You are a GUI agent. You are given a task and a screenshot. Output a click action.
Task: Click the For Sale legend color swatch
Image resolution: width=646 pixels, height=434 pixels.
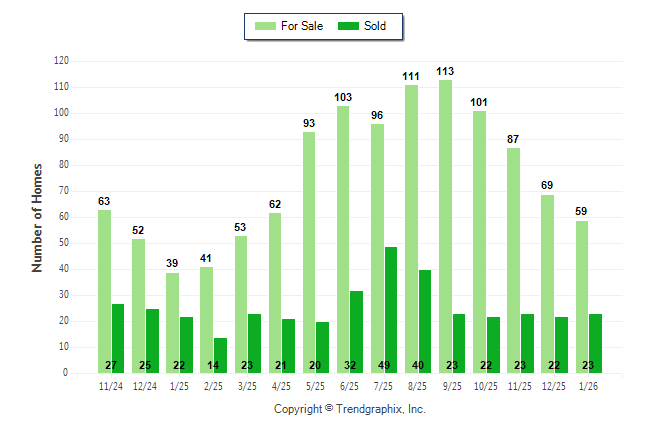click(x=266, y=26)
